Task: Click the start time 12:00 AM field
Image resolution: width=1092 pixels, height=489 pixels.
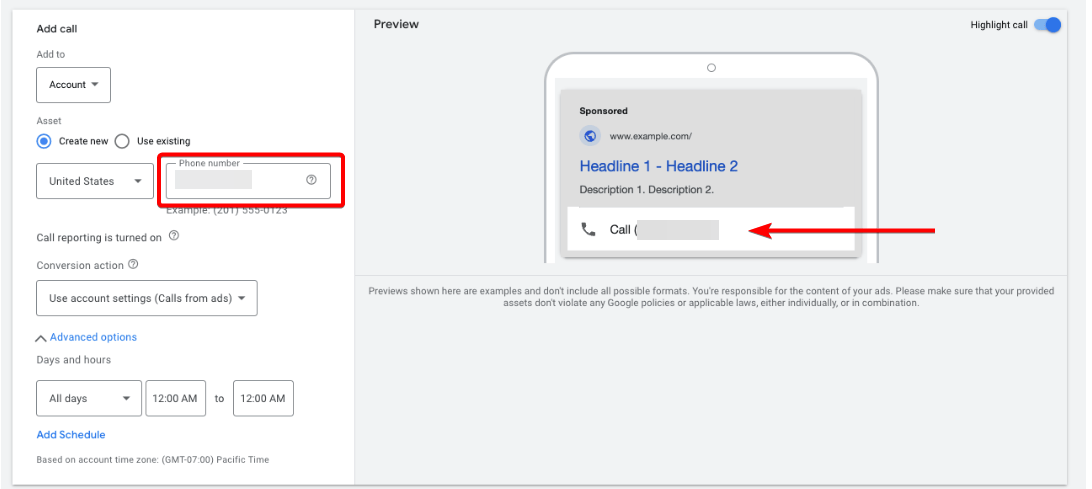Action: [x=176, y=398]
